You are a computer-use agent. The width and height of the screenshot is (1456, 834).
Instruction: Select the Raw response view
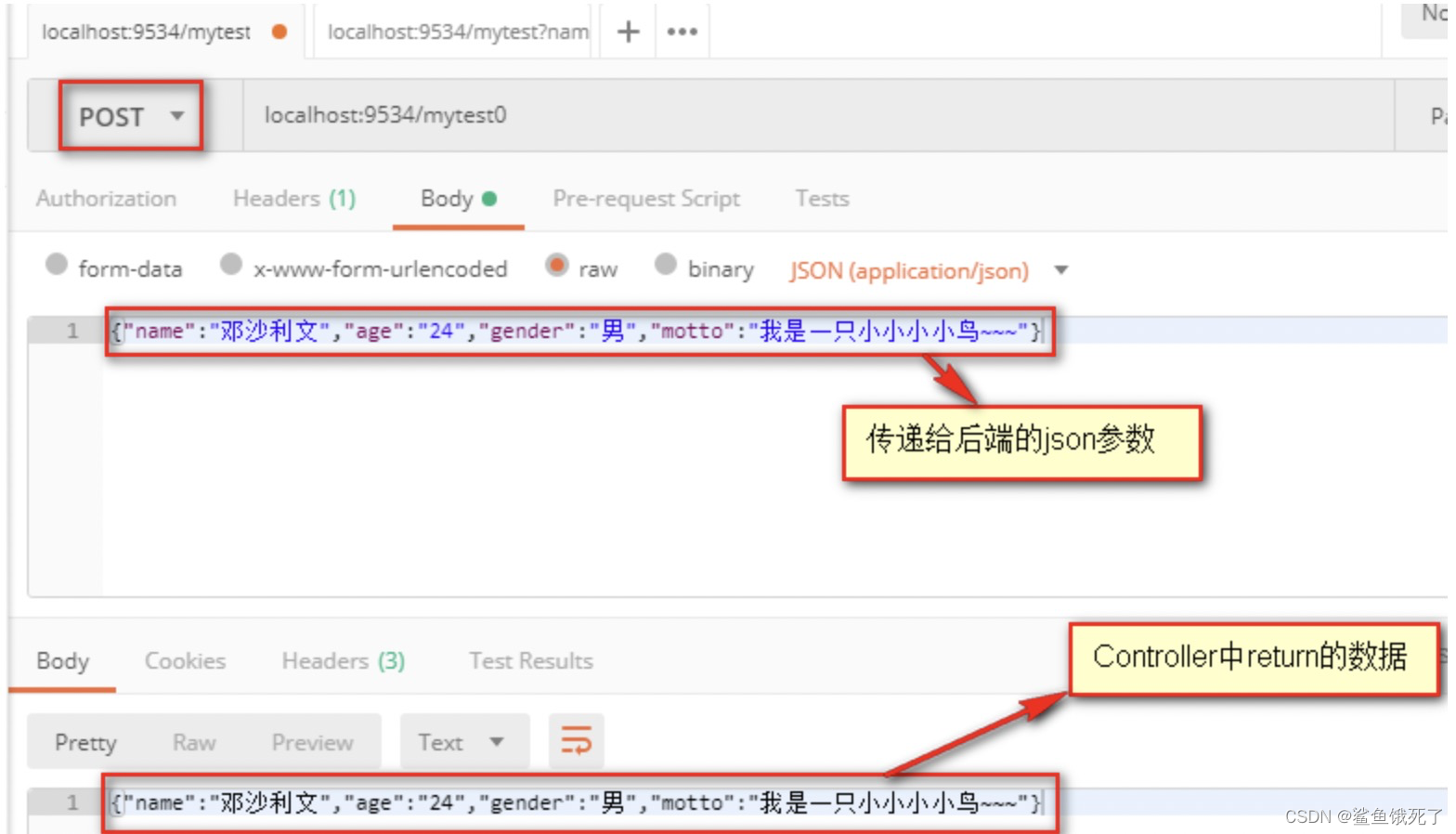[194, 742]
